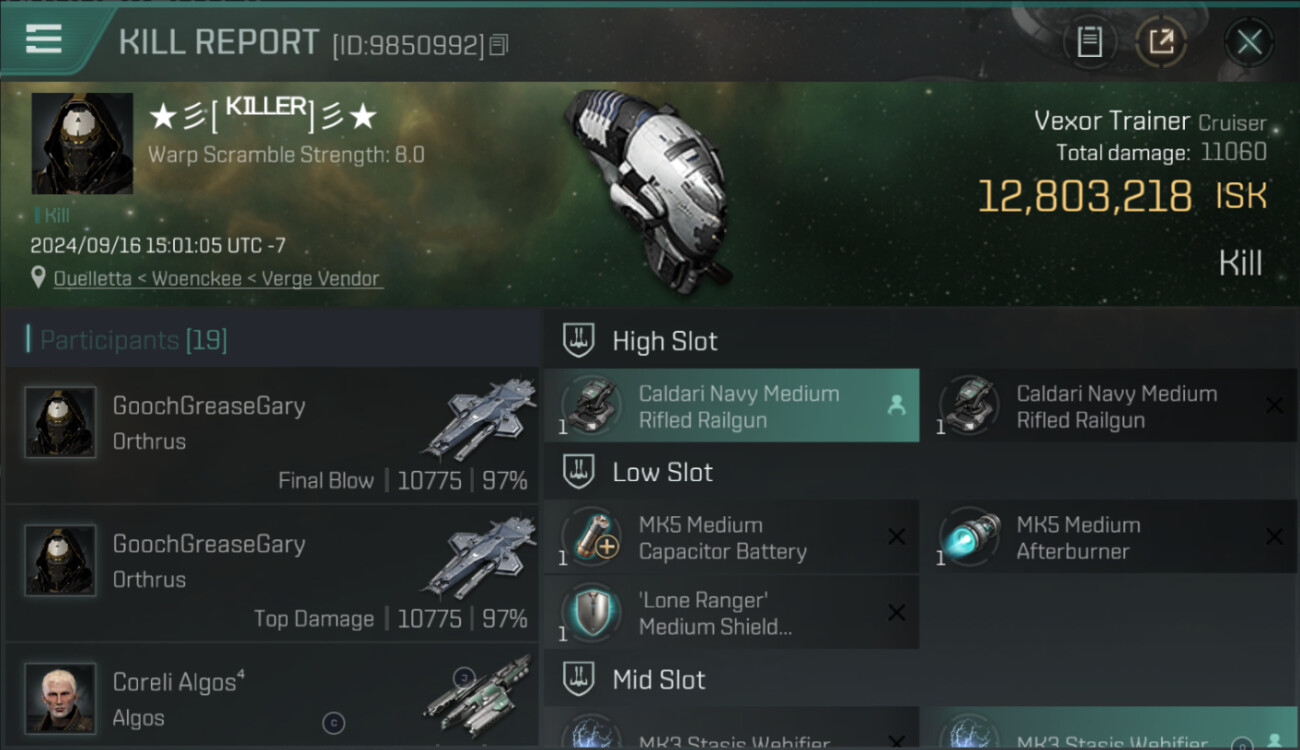Open the hamburger main menu
The width and height of the screenshot is (1300, 750).
coord(44,40)
